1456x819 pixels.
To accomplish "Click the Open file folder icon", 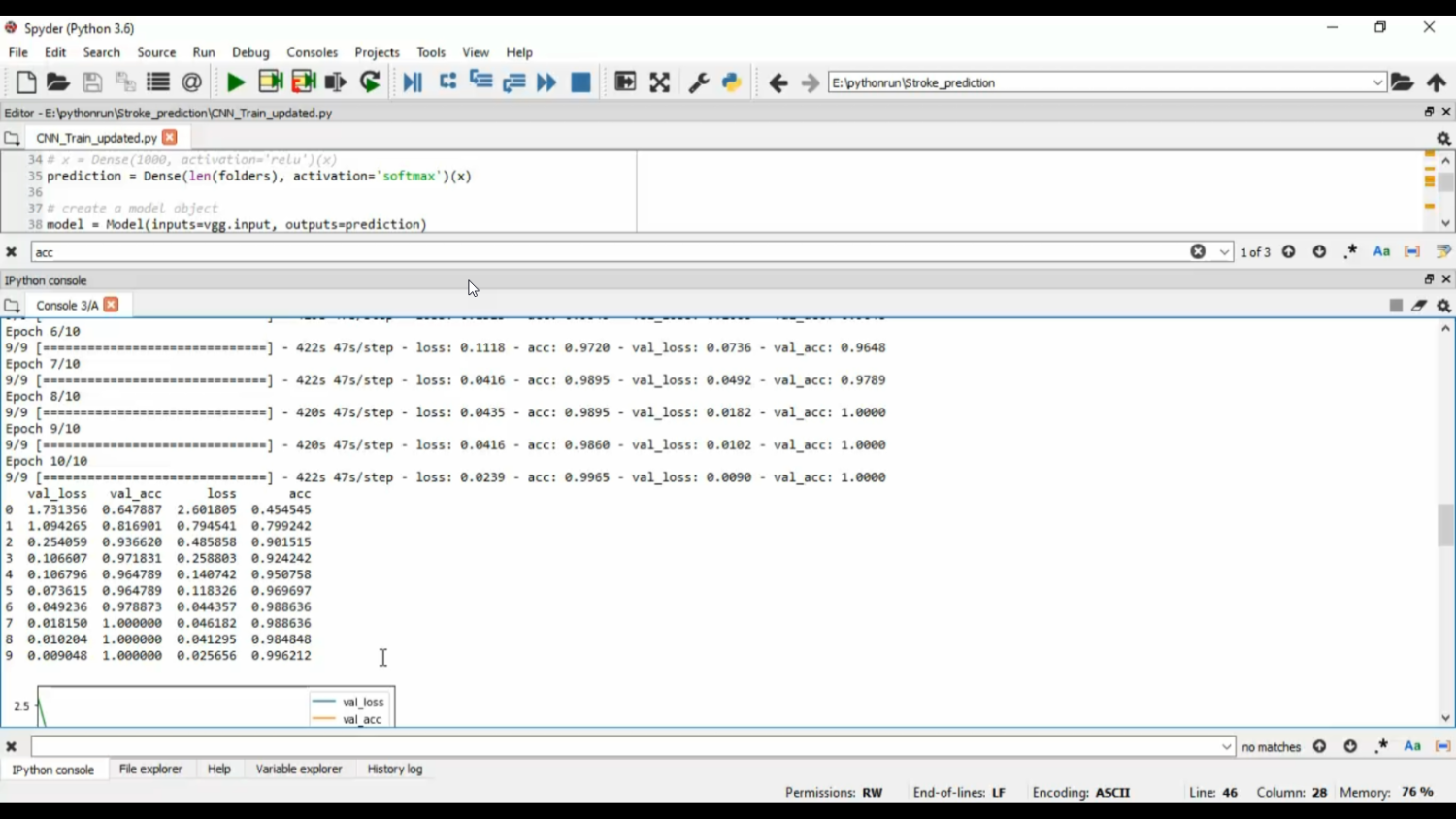I will [58, 82].
